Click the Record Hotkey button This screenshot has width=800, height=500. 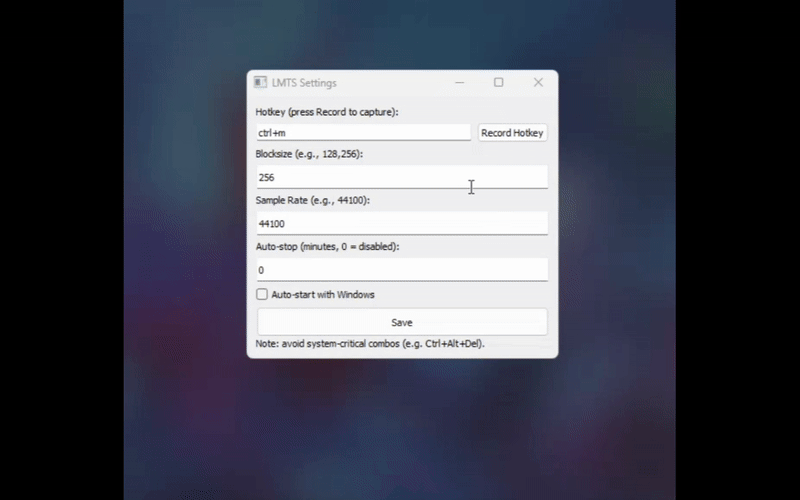512,133
